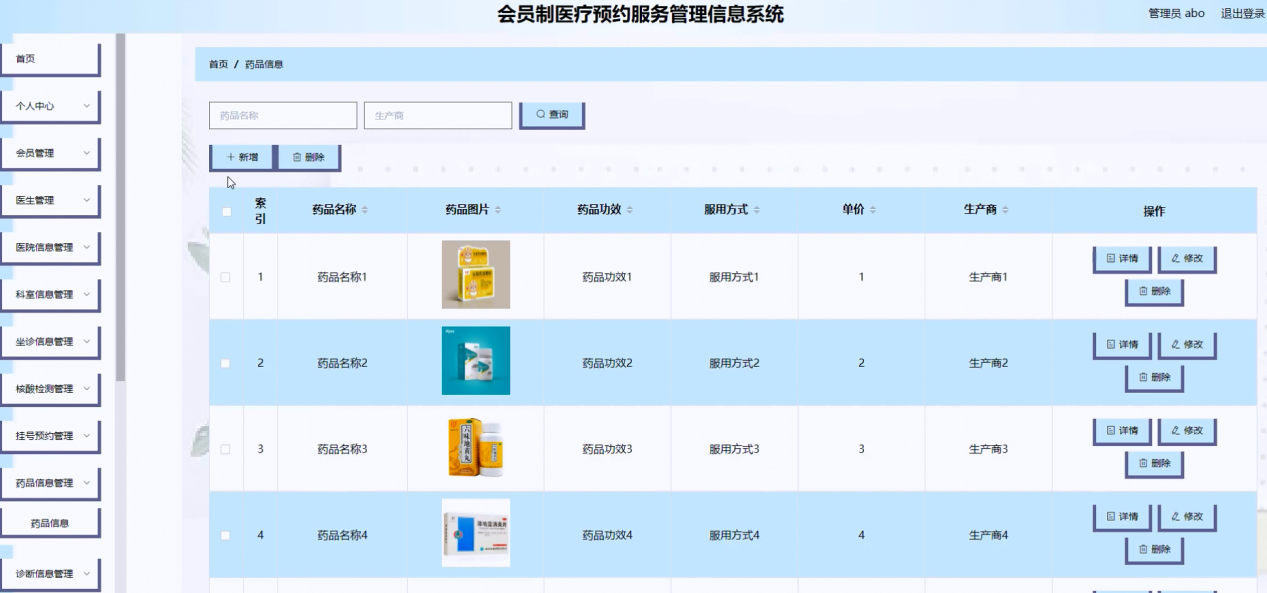The image size is (1267, 593).
Task: Click 退出登录 logout link
Action: pyautogui.click(x=1243, y=14)
